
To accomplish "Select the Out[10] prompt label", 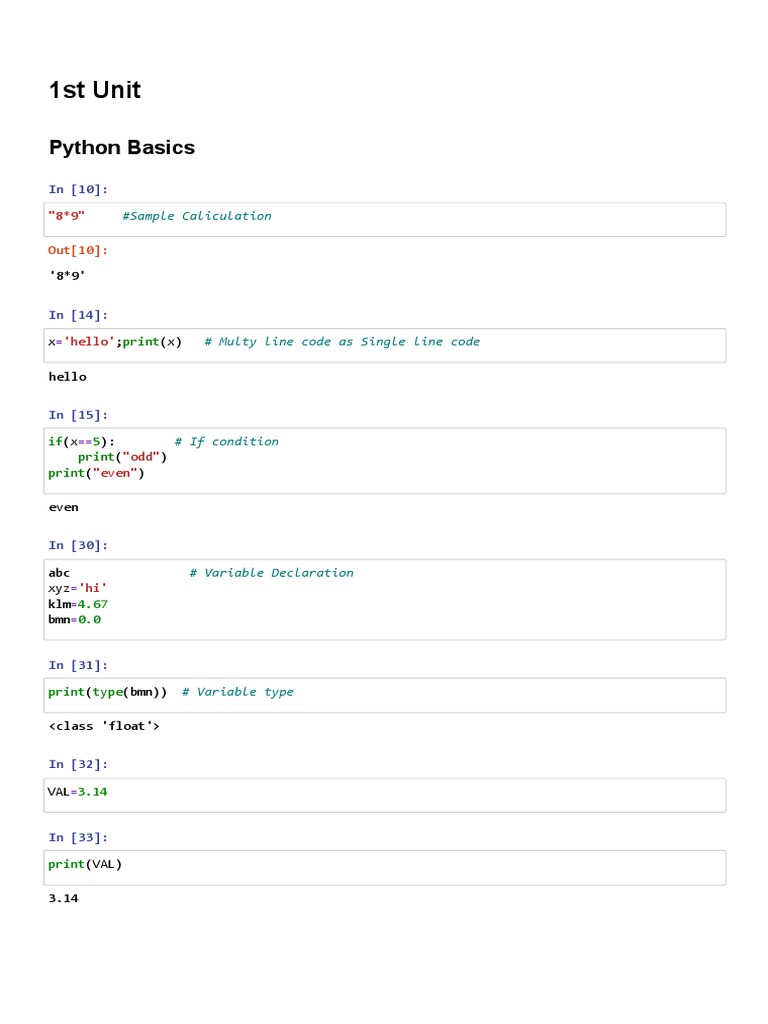I will (x=78, y=250).
